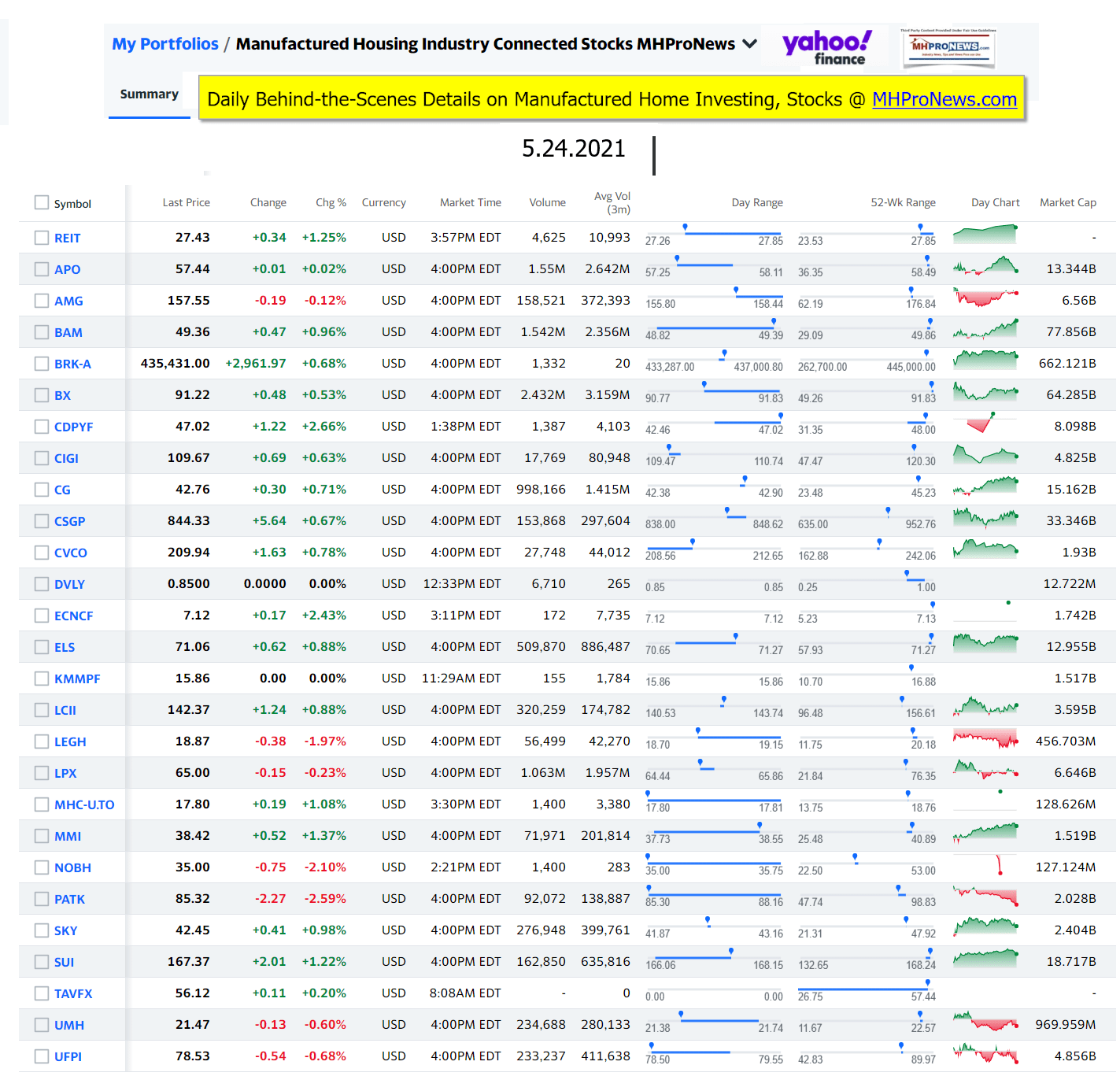Select the SKY row checkbox
Image resolution: width=1120 pixels, height=1091 pixels.
[x=42, y=930]
